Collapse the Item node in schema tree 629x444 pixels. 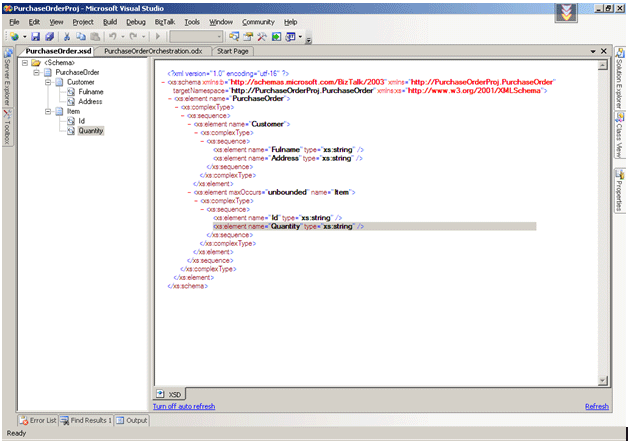click(47, 111)
